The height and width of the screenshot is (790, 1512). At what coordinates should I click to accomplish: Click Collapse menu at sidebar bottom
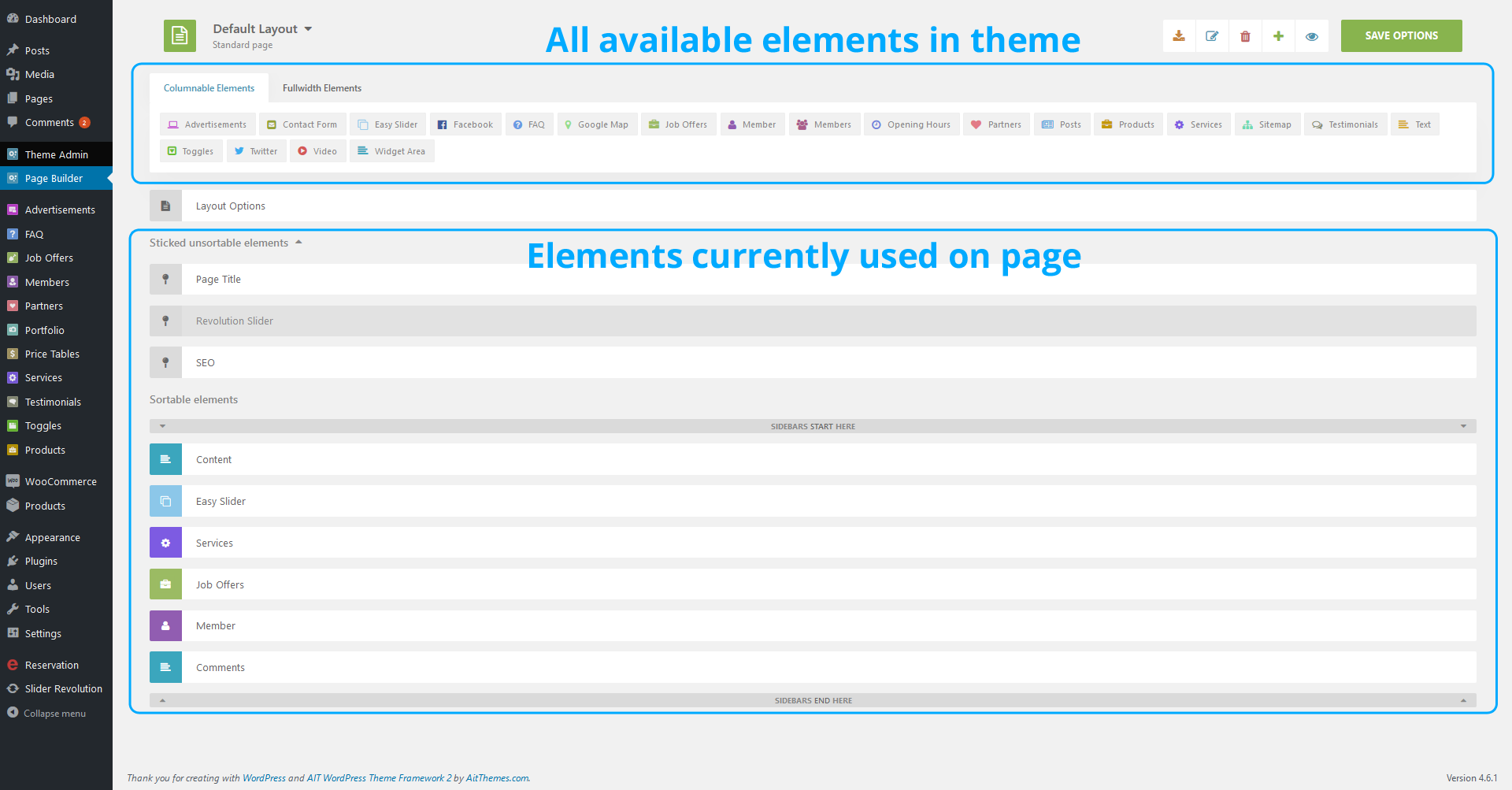(x=56, y=713)
